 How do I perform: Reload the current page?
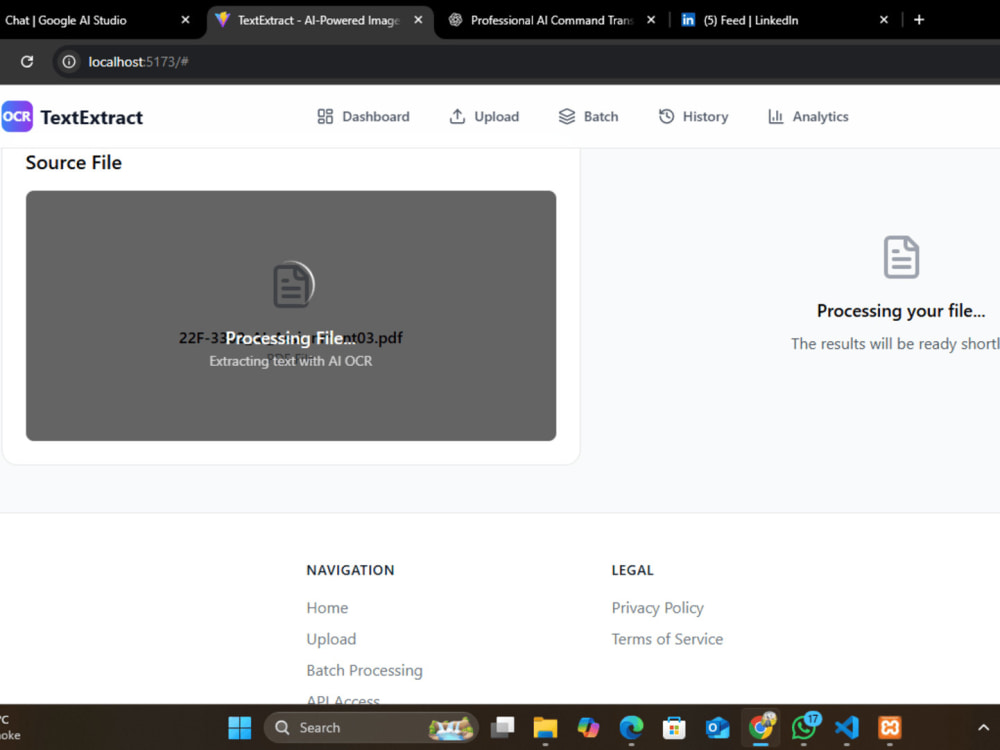[27, 62]
